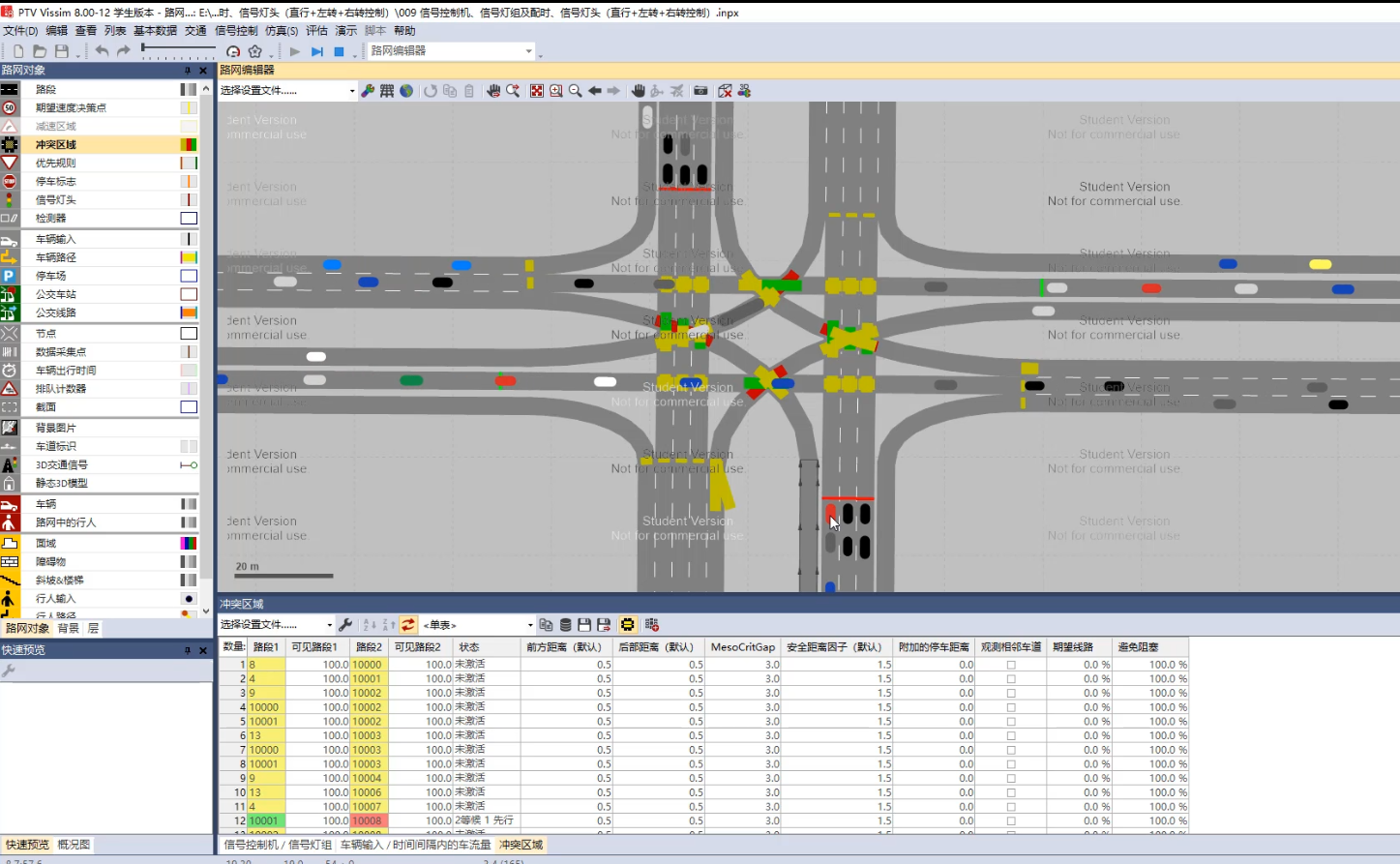Switch to 信号控制机 / 信号灯组 tab
Image resolution: width=1400 pixels, height=864 pixels.
[x=278, y=845]
